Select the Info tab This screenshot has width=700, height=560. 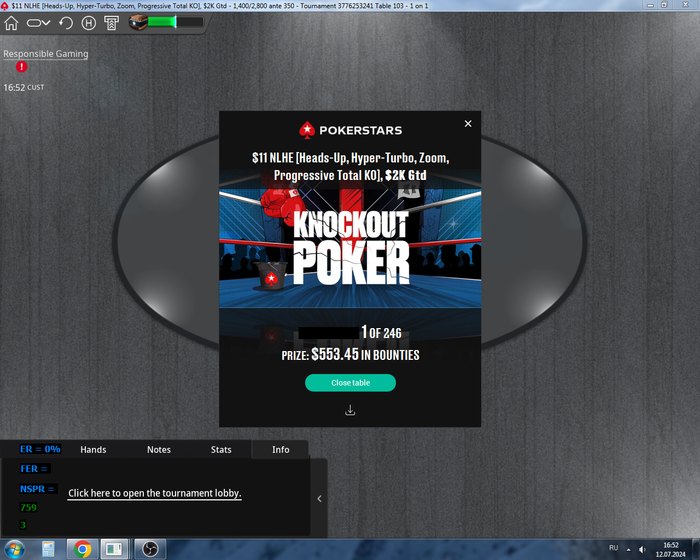(x=281, y=450)
